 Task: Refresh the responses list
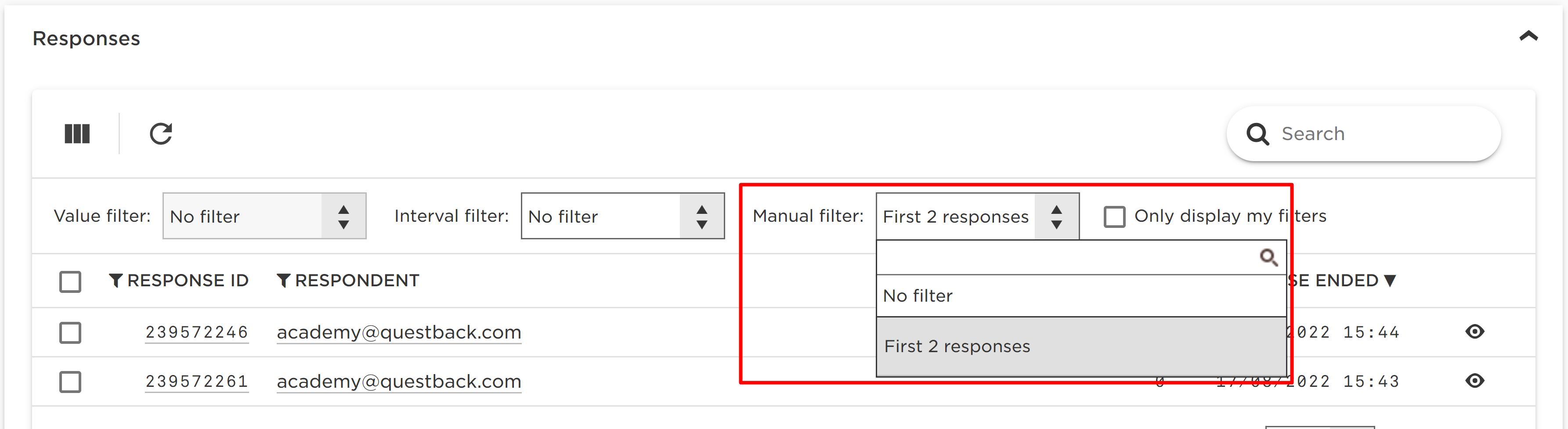tap(161, 134)
